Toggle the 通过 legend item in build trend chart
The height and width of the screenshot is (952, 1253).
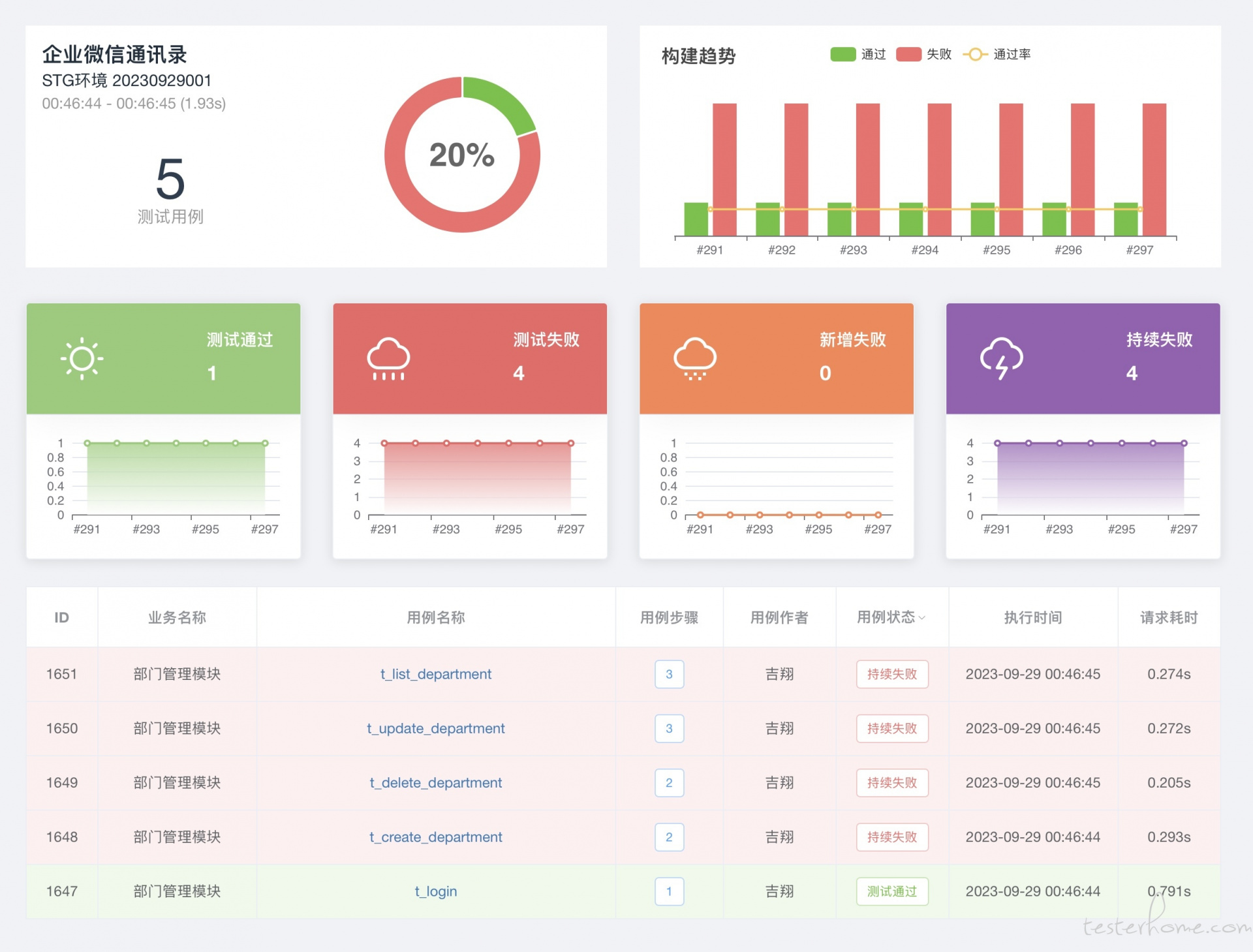[x=858, y=54]
